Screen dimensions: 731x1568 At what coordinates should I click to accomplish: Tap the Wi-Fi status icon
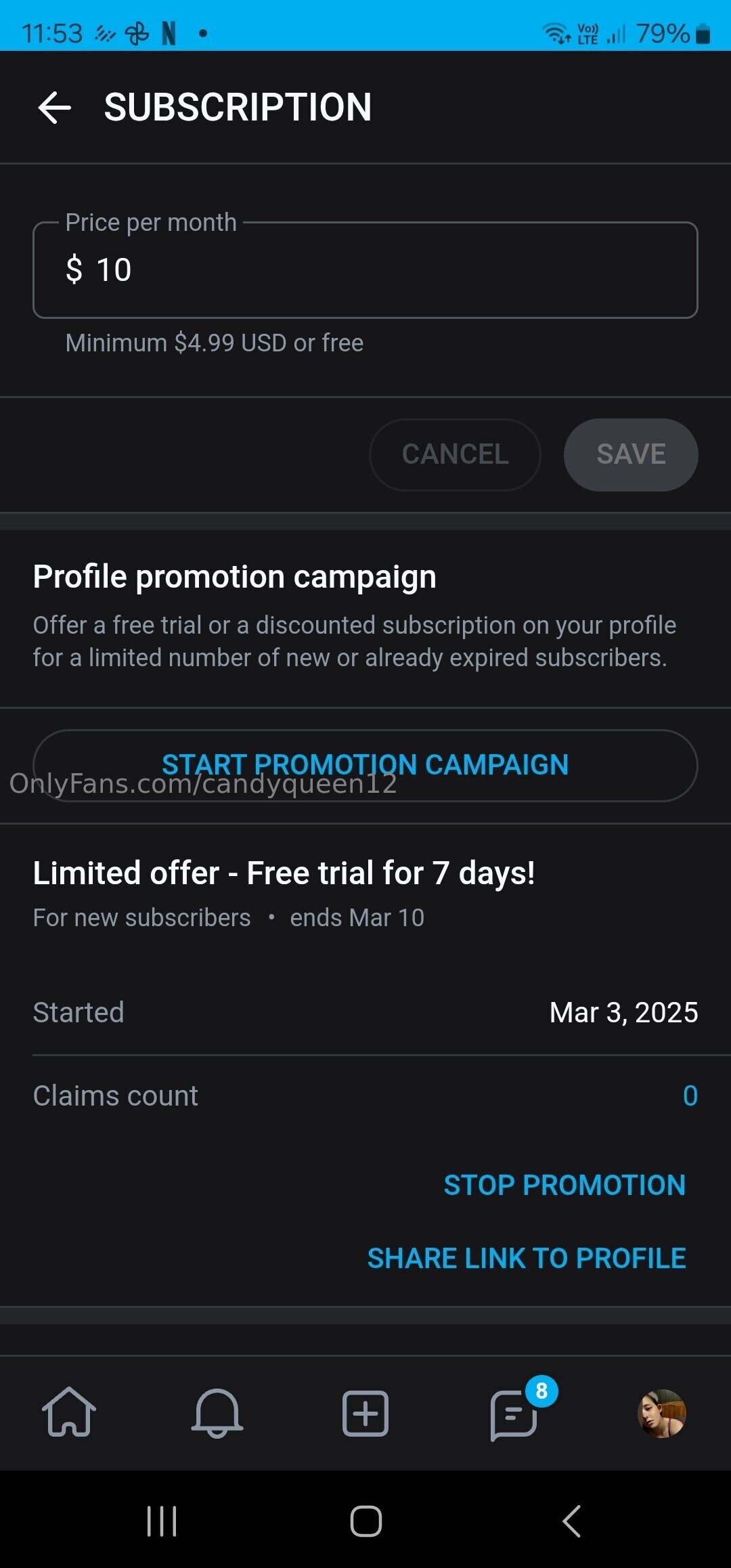coord(556,32)
